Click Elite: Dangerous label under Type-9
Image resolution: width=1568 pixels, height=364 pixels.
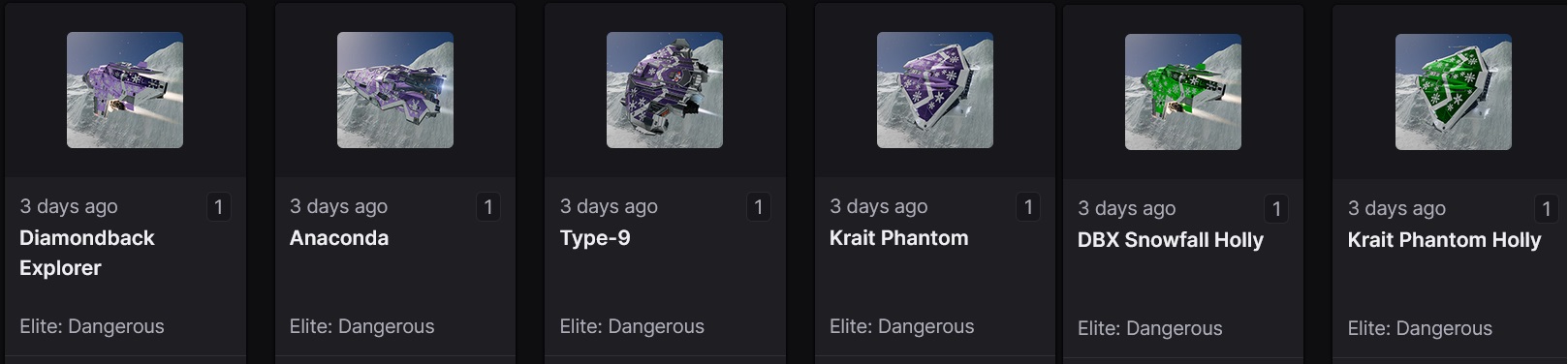pos(632,326)
